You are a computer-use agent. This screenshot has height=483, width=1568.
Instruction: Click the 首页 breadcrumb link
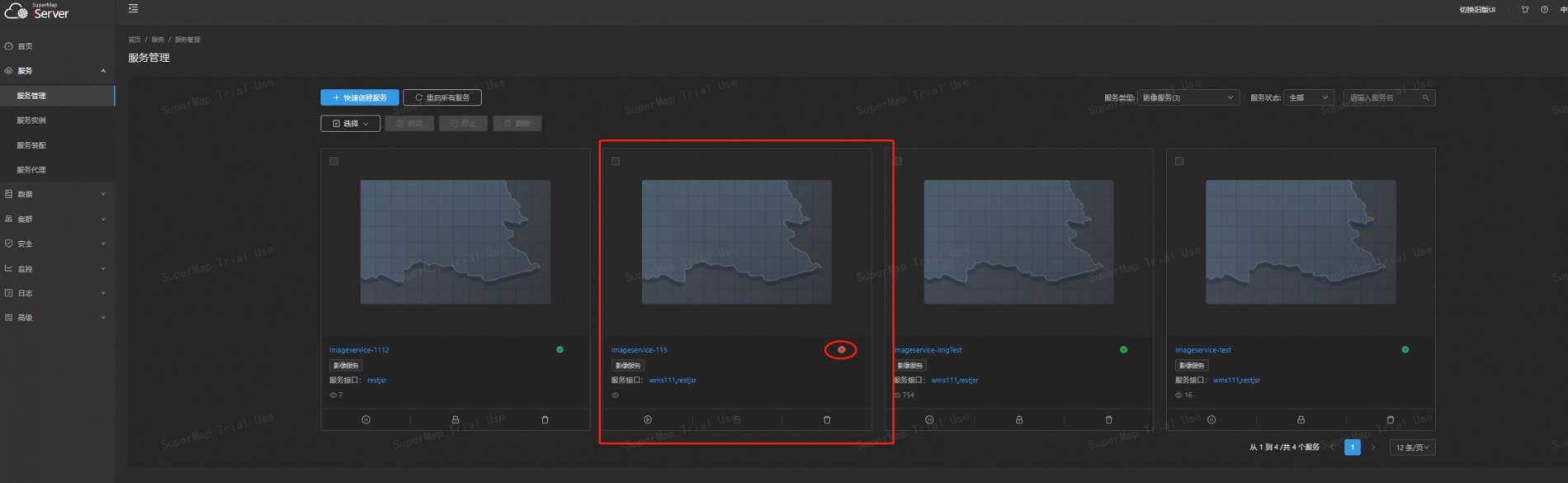135,40
